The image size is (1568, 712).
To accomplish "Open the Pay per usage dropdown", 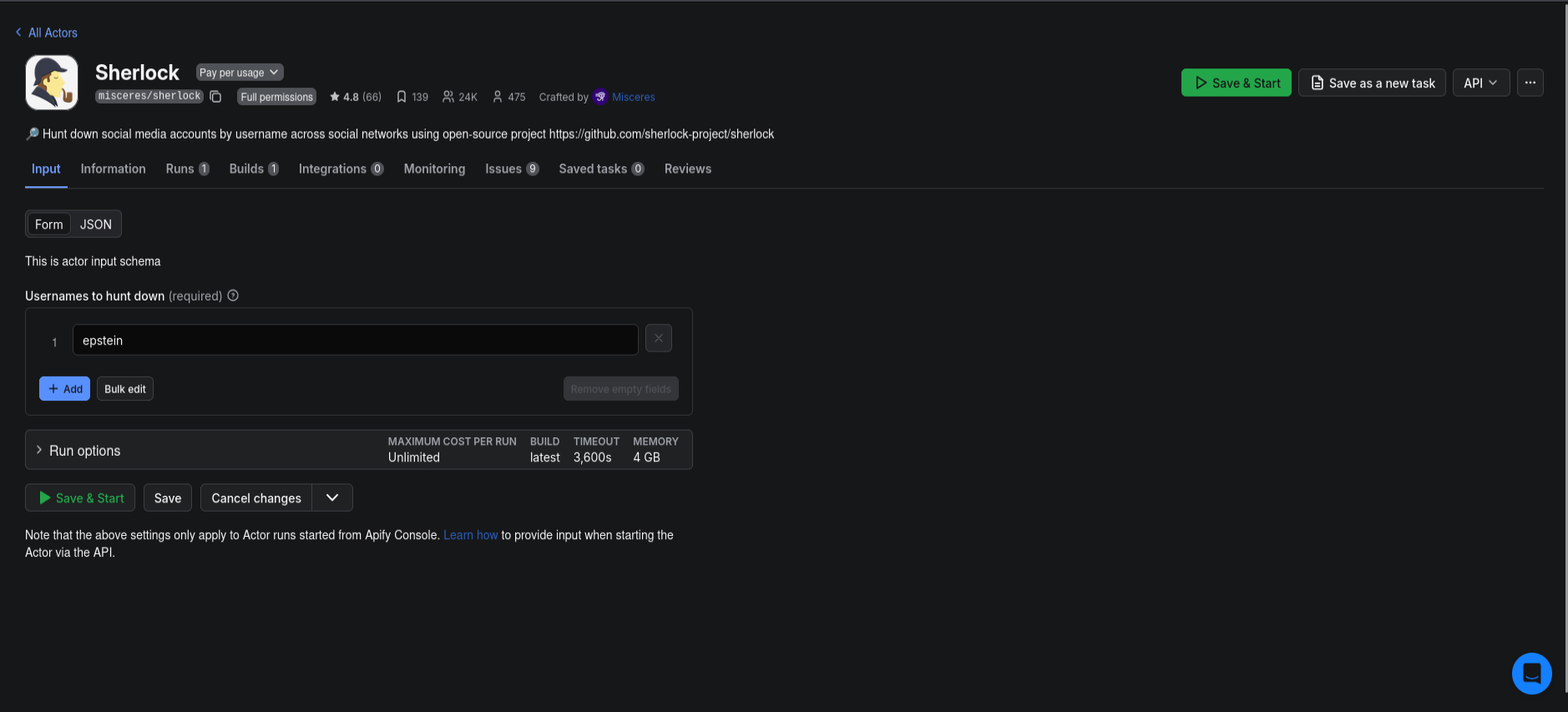I will pos(240,73).
